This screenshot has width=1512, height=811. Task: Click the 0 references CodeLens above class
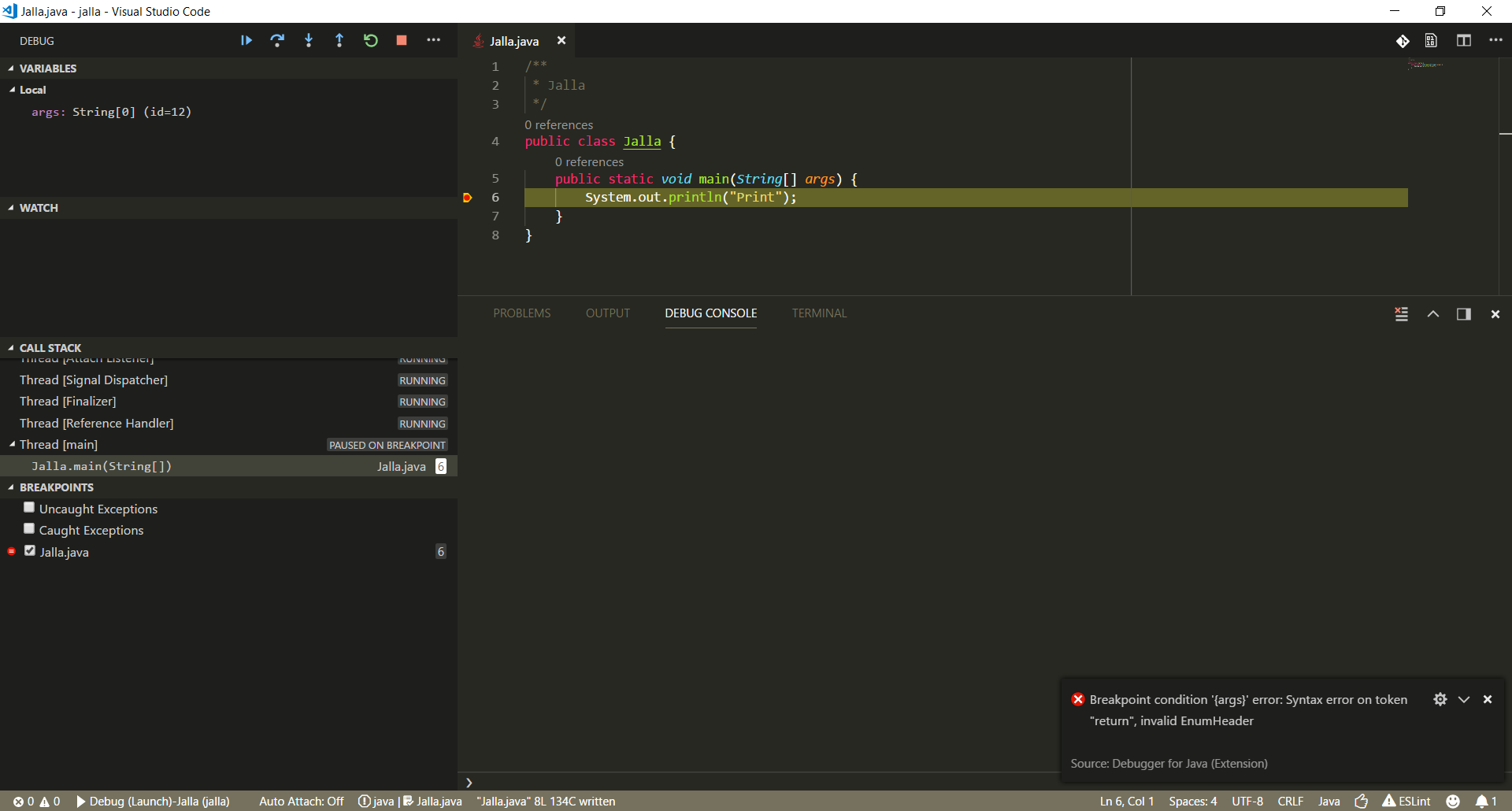click(559, 124)
